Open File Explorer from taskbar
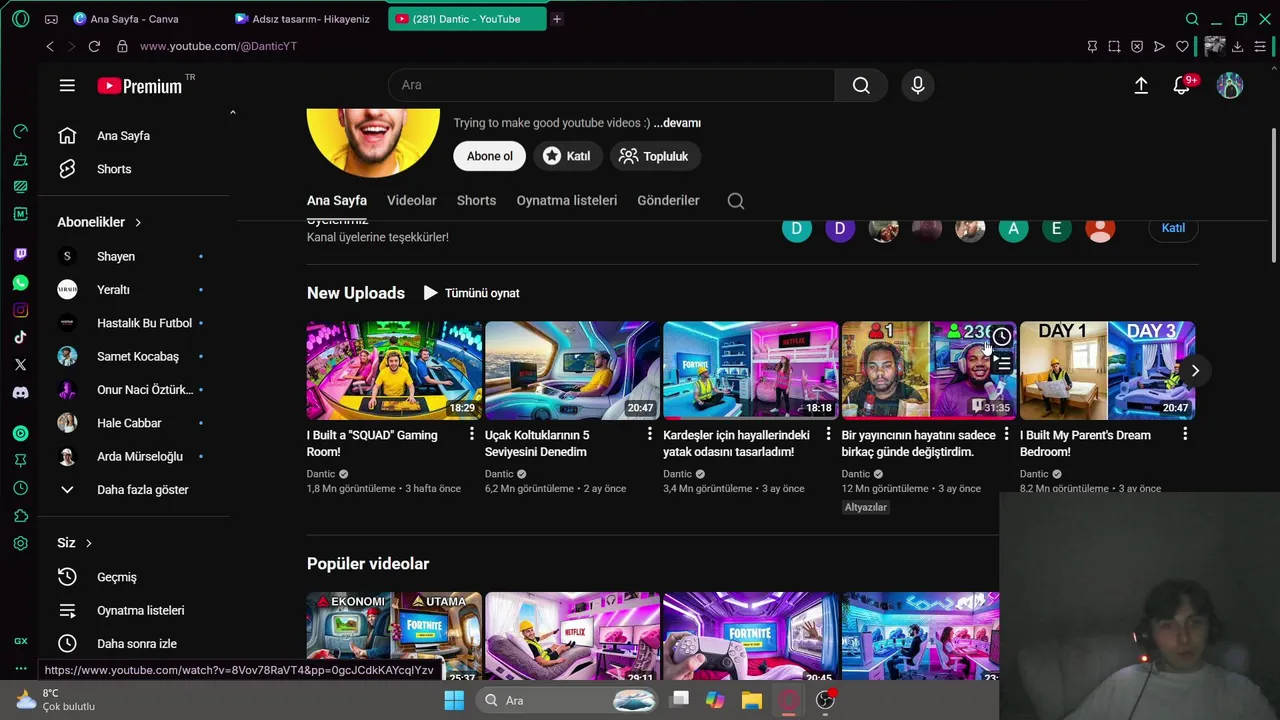The height and width of the screenshot is (720, 1280). click(752, 701)
